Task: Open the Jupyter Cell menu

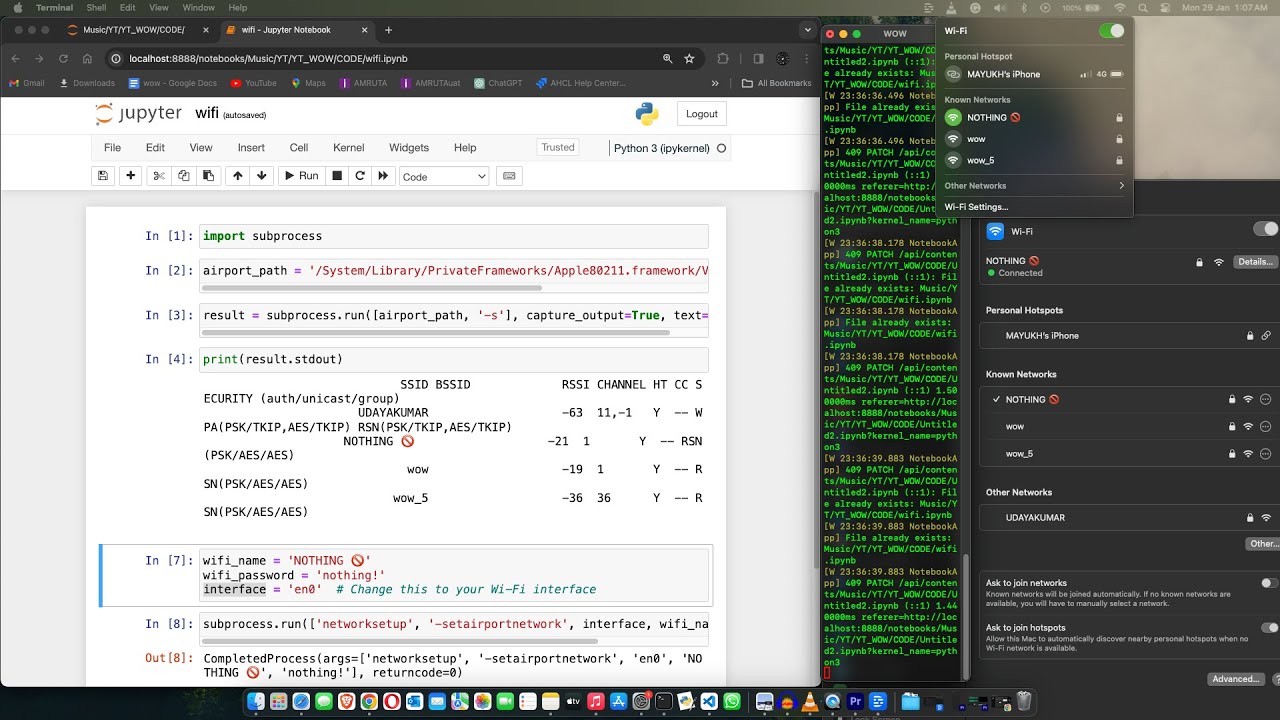Action: tap(299, 148)
